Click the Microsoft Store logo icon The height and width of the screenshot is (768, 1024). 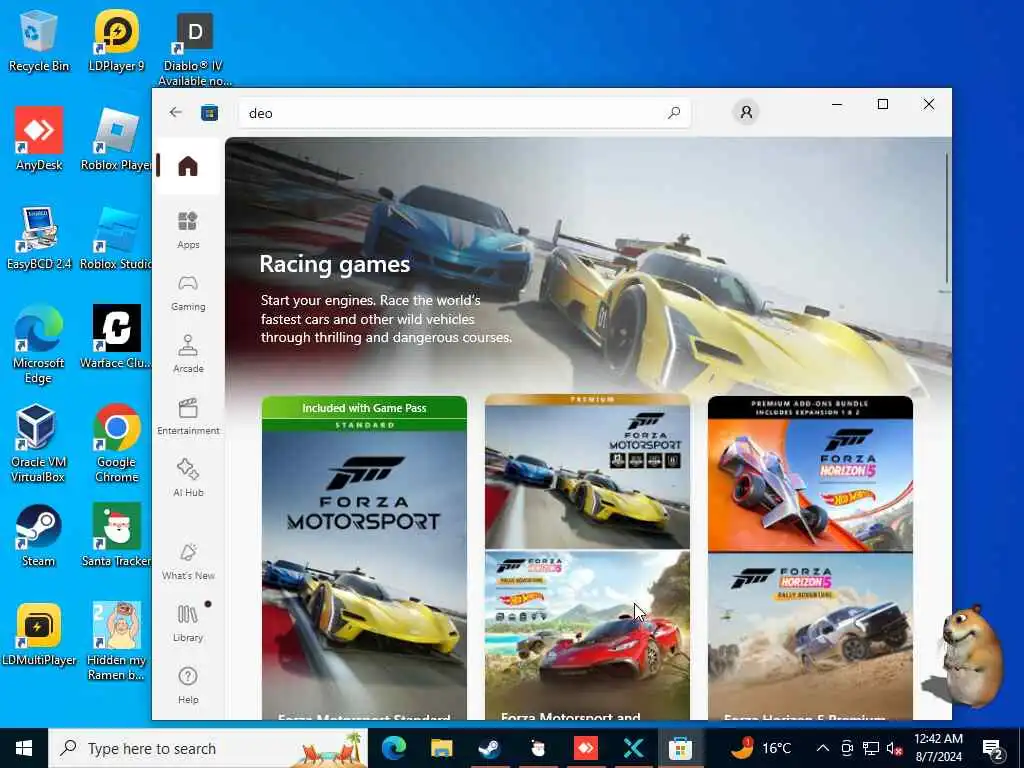(x=210, y=113)
